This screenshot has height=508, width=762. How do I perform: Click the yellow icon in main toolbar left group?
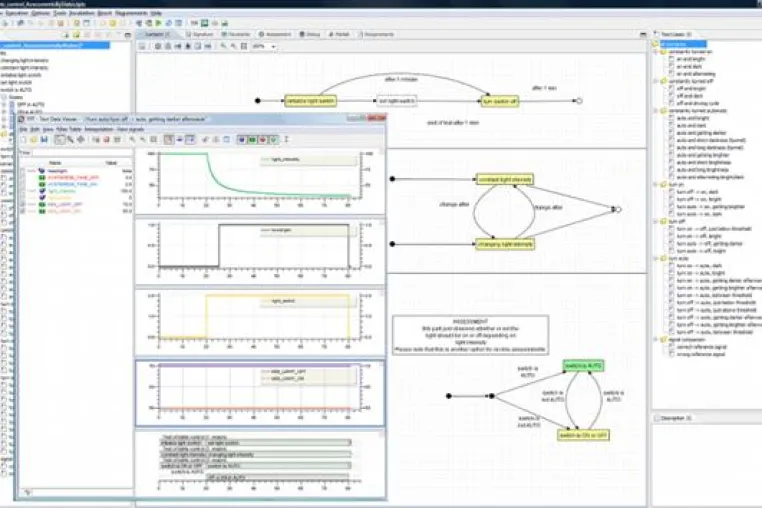(x=76, y=23)
